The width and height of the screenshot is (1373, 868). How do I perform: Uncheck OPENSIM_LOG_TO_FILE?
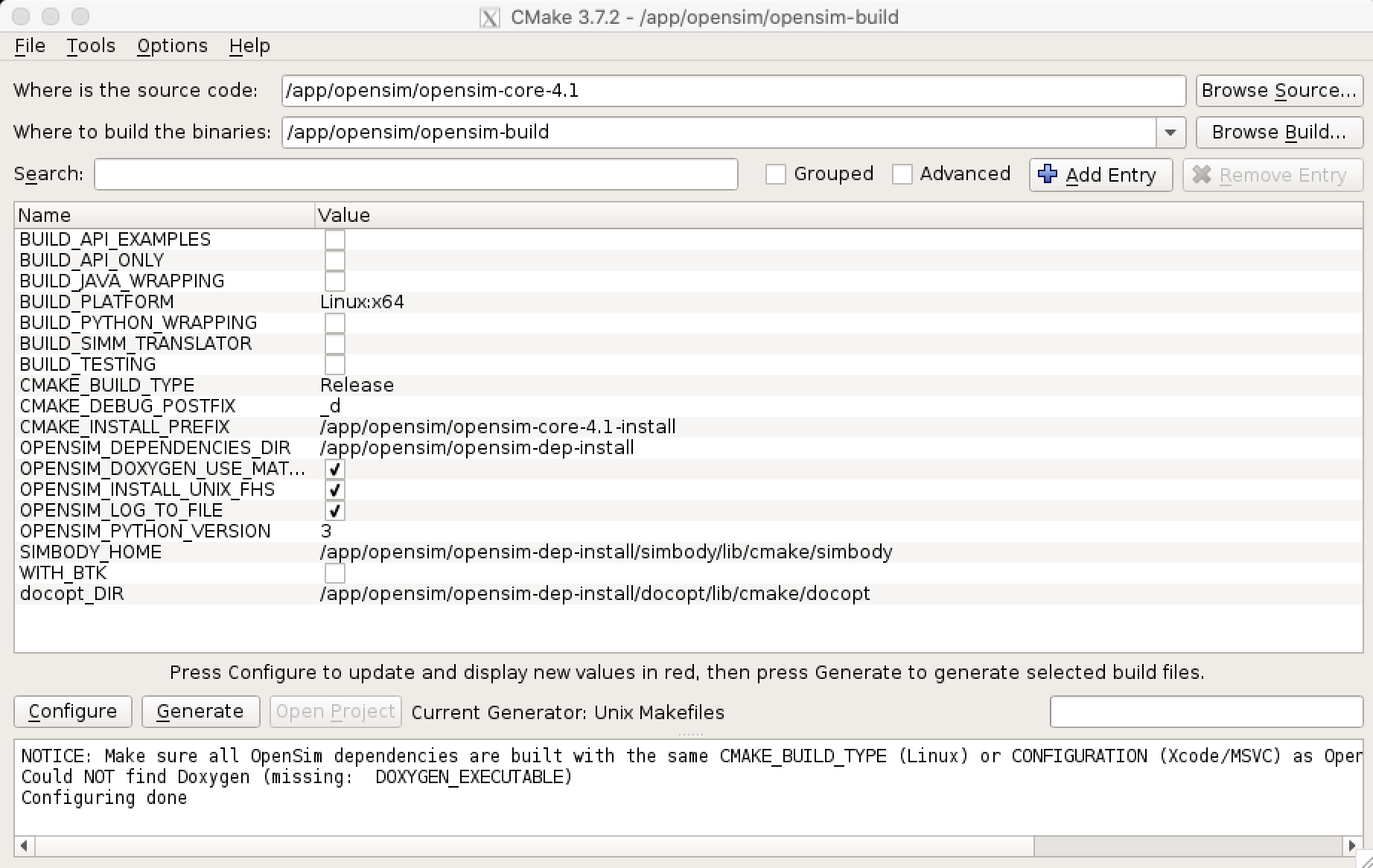(335, 511)
